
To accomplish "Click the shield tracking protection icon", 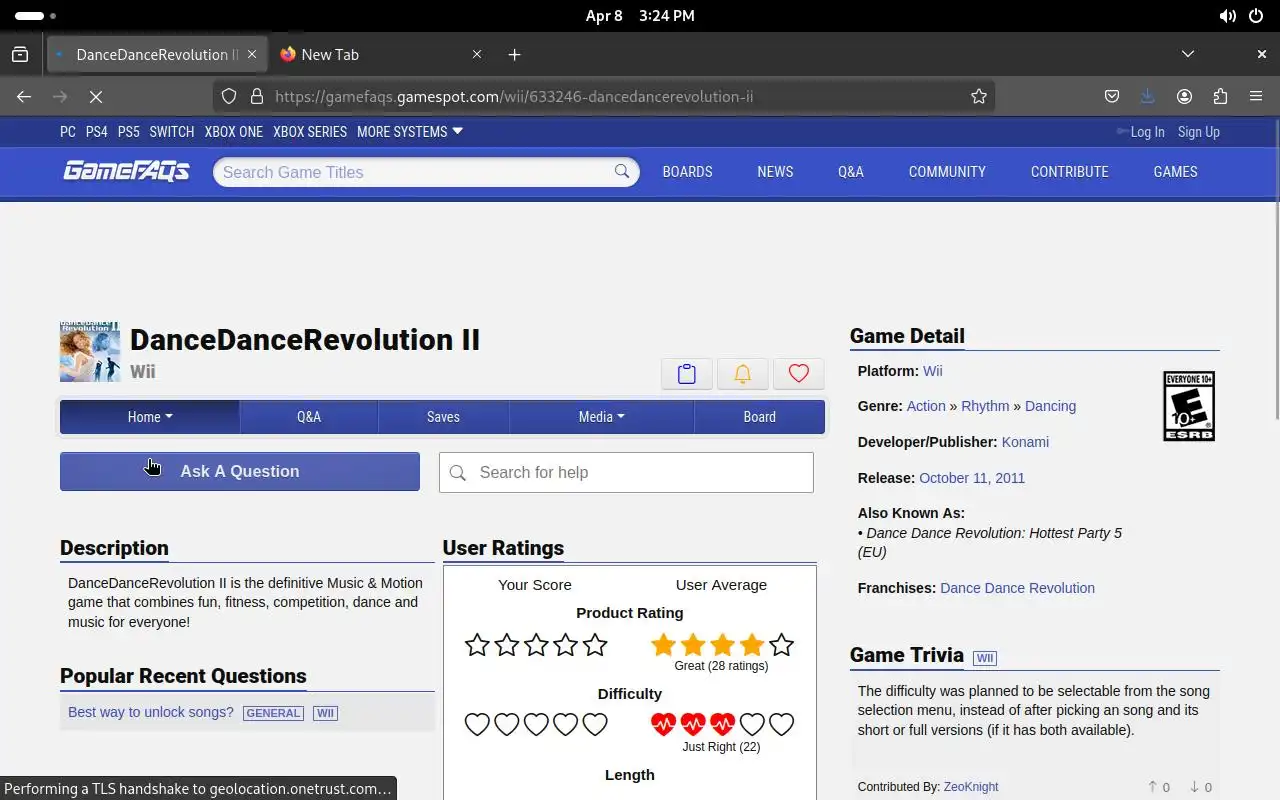I will [229, 96].
